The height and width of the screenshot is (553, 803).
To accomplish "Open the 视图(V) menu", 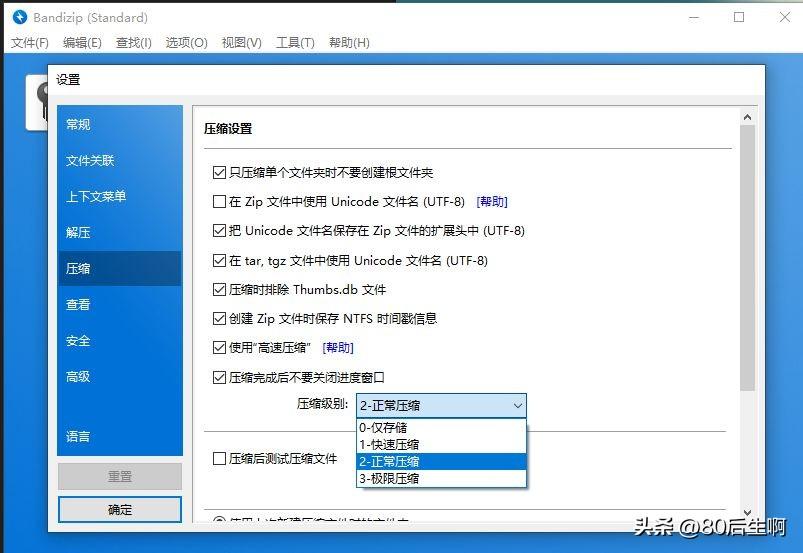I will 242,42.
